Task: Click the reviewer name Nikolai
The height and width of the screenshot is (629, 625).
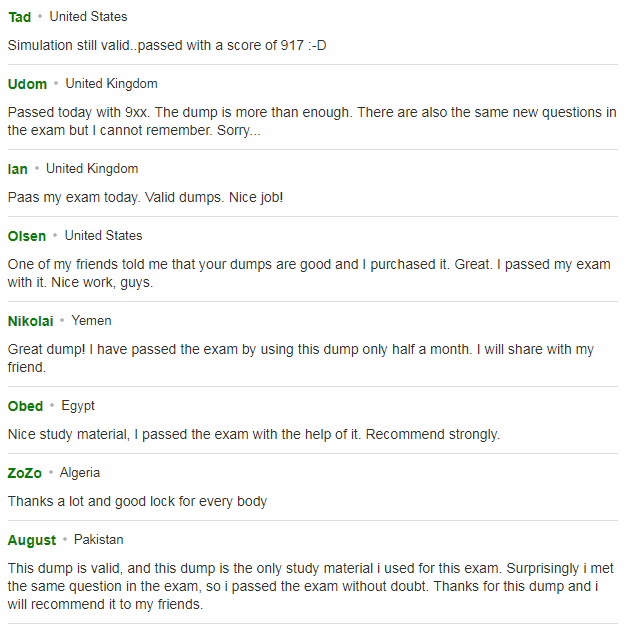Action: [30, 321]
